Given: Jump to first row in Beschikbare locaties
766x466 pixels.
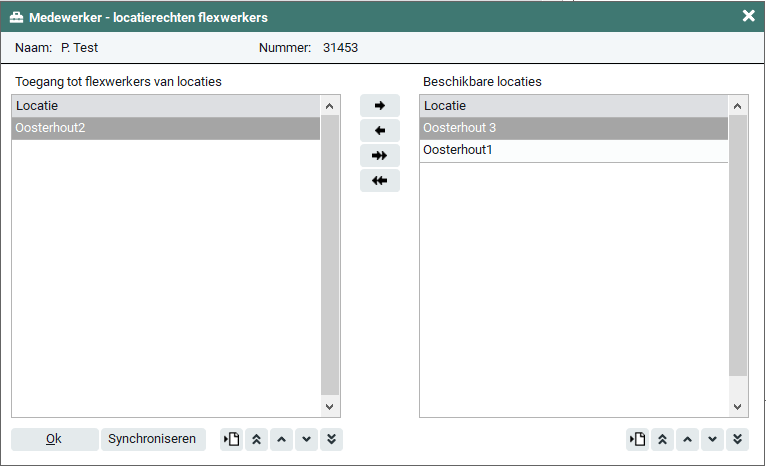Looking at the screenshot, I should 662,439.
